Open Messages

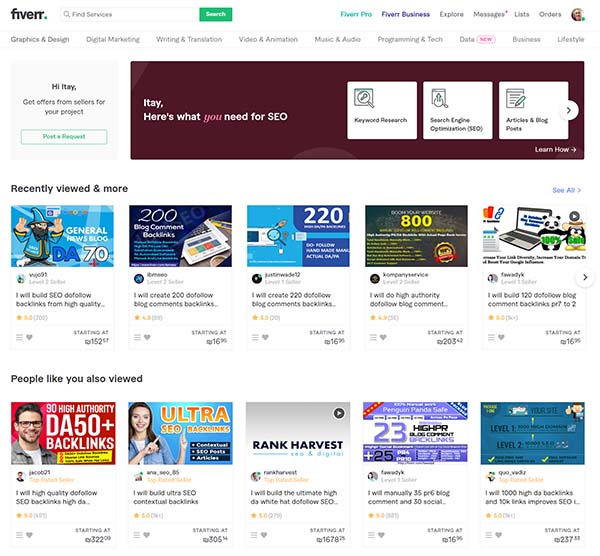point(489,15)
